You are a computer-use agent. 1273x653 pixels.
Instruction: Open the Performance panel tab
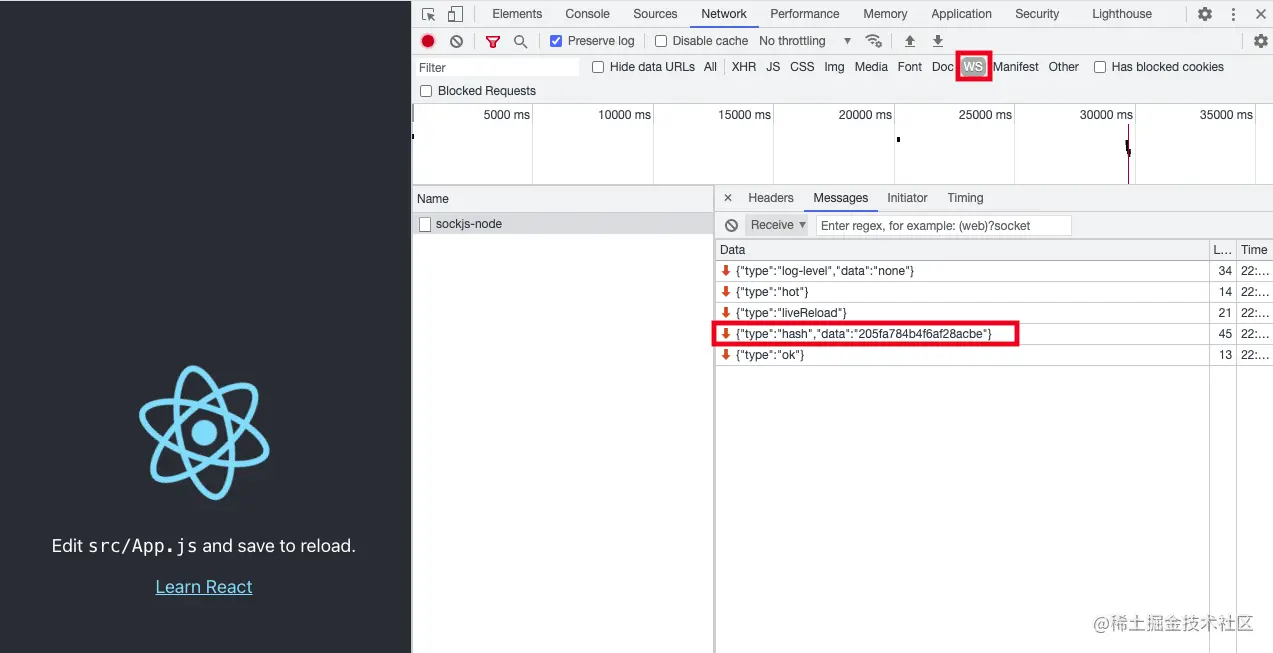point(805,14)
